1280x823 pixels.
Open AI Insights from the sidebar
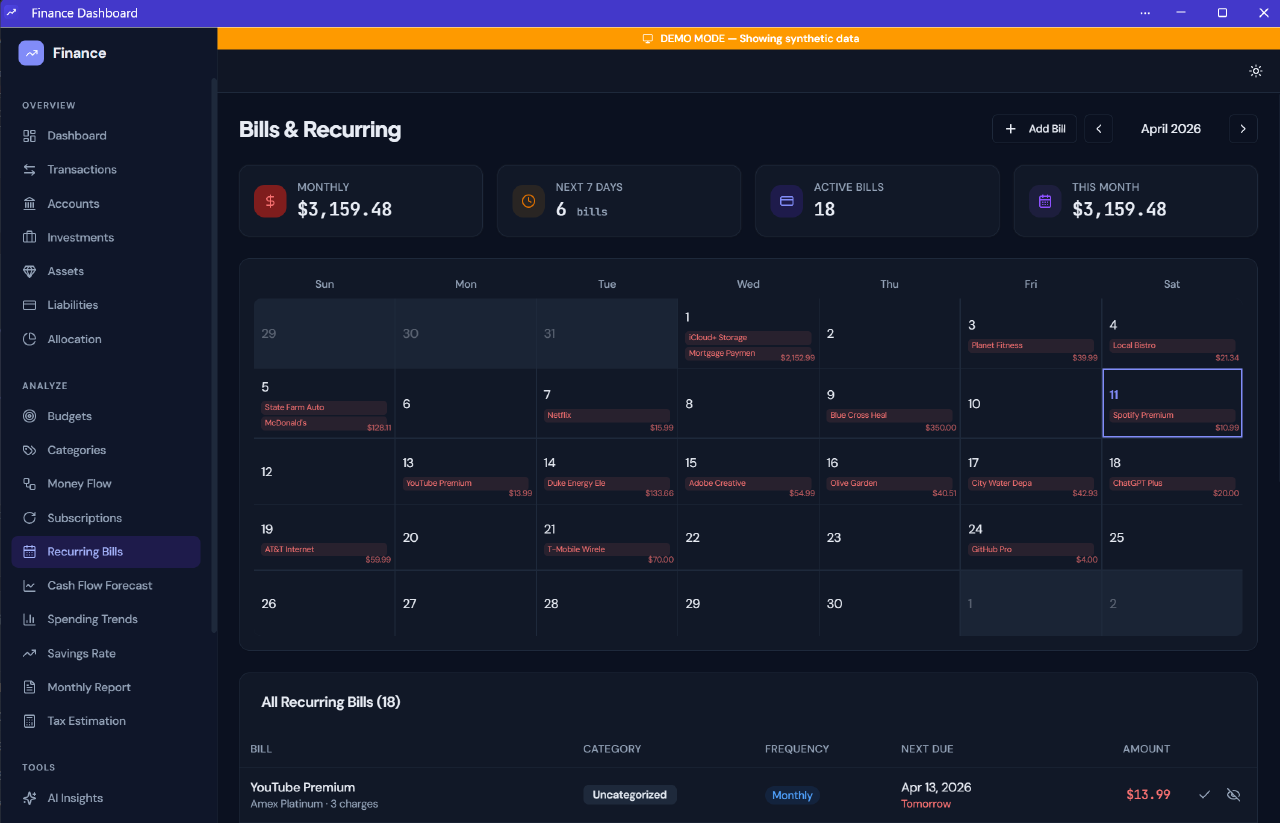pyautogui.click(x=75, y=798)
